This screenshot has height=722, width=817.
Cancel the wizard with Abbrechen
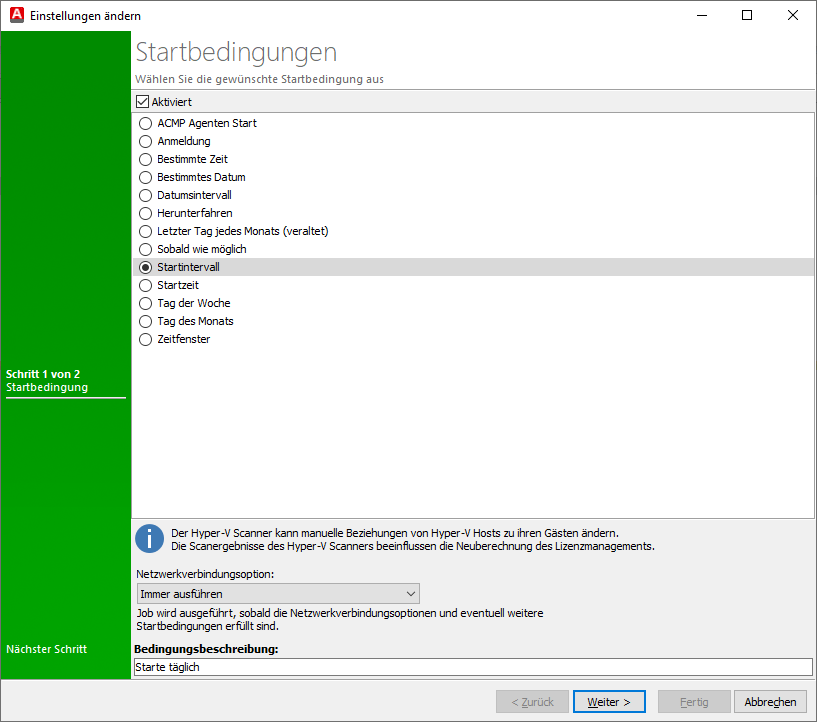pyautogui.click(x=770, y=701)
